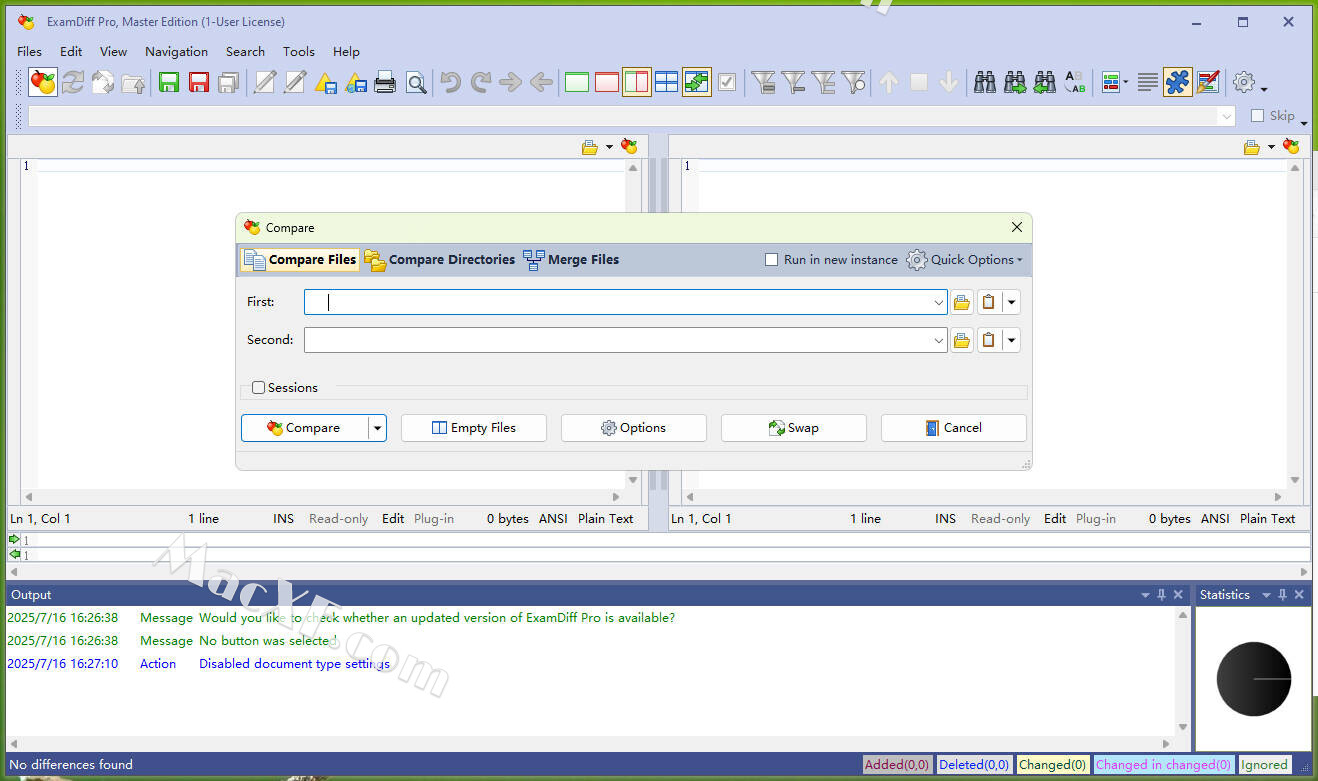Toggle INS mode in left pane status bar
Image resolution: width=1318 pixels, height=781 pixels.
[x=284, y=519]
